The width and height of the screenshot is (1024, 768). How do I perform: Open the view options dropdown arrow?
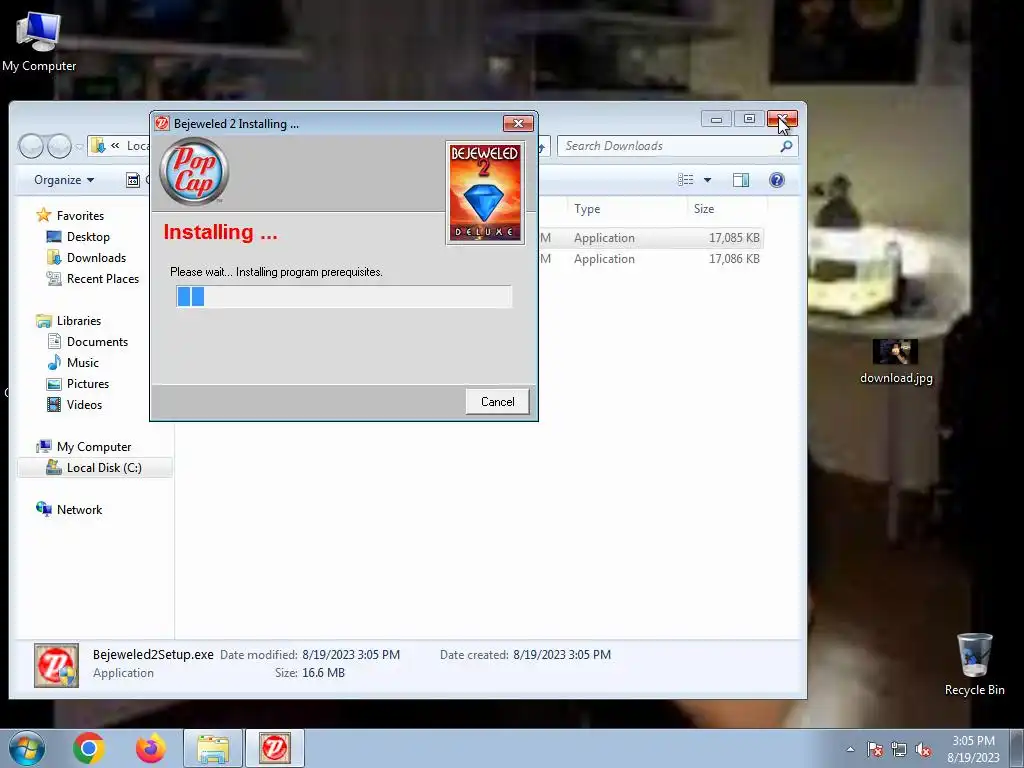[707, 180]
